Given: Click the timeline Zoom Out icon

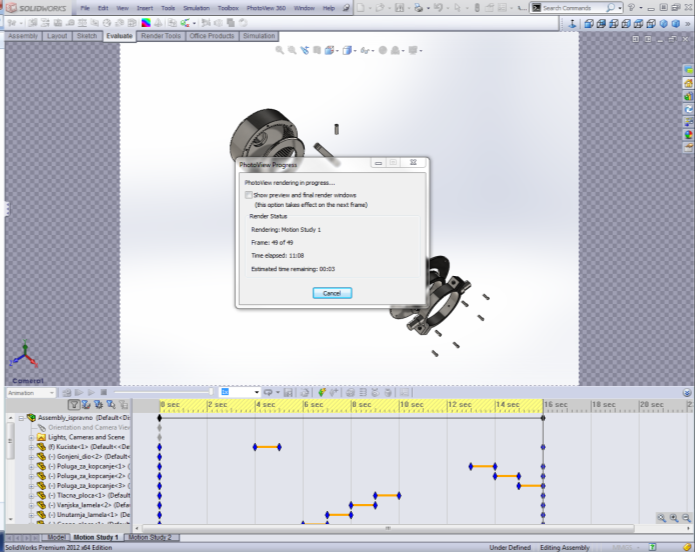Looking at the screenshot, I should coord(686,518).
